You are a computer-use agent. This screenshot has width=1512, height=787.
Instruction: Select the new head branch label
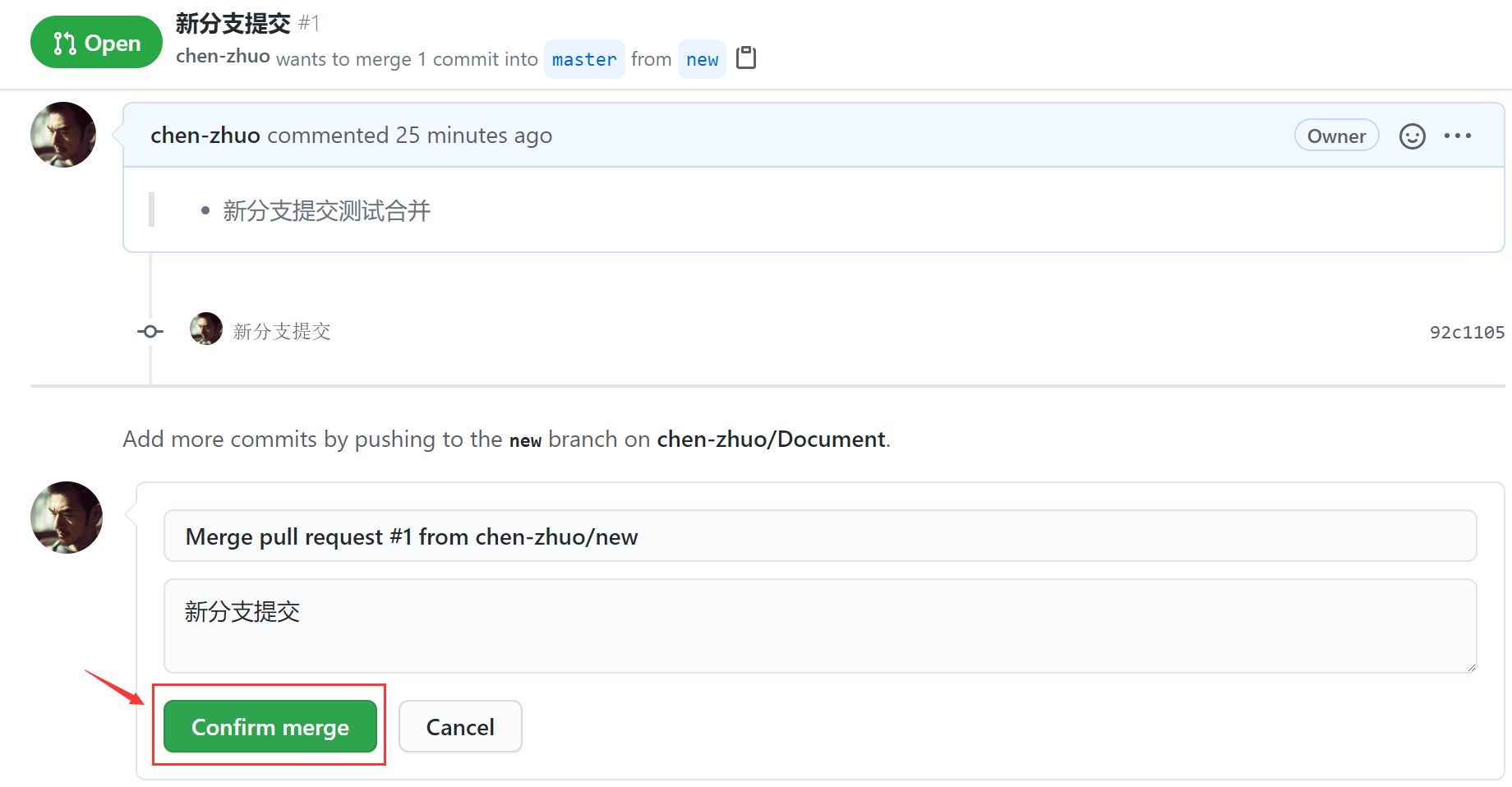pyautogui.click(x=702, y=60)
